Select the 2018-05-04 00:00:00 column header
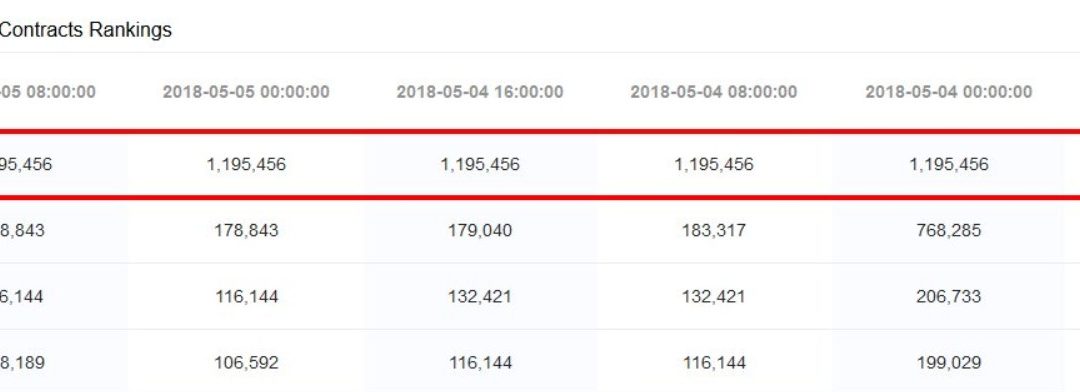 point(948,92)
